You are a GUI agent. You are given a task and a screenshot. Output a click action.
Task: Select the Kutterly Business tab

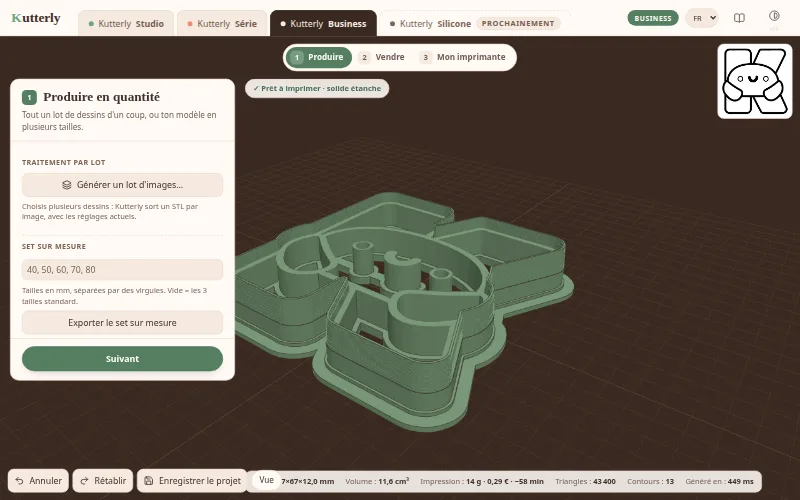point(323,23)
